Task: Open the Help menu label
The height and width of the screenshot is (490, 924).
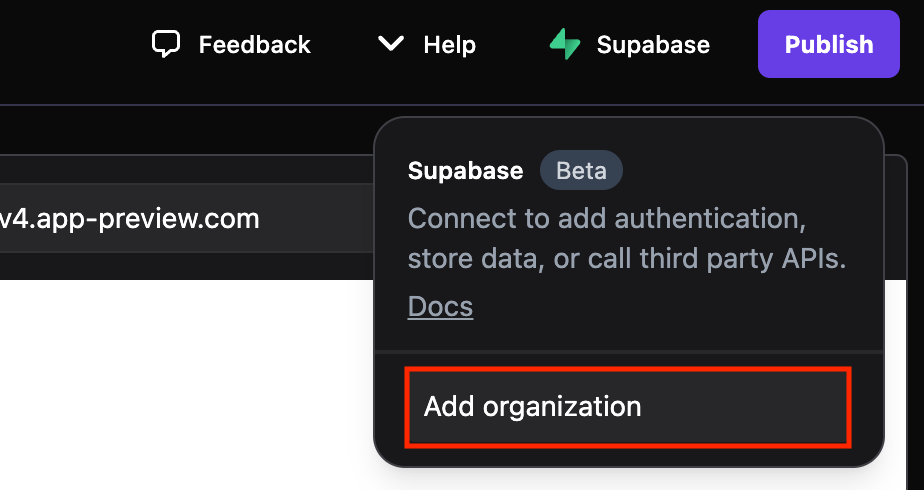Action: (x=449, y=45)
